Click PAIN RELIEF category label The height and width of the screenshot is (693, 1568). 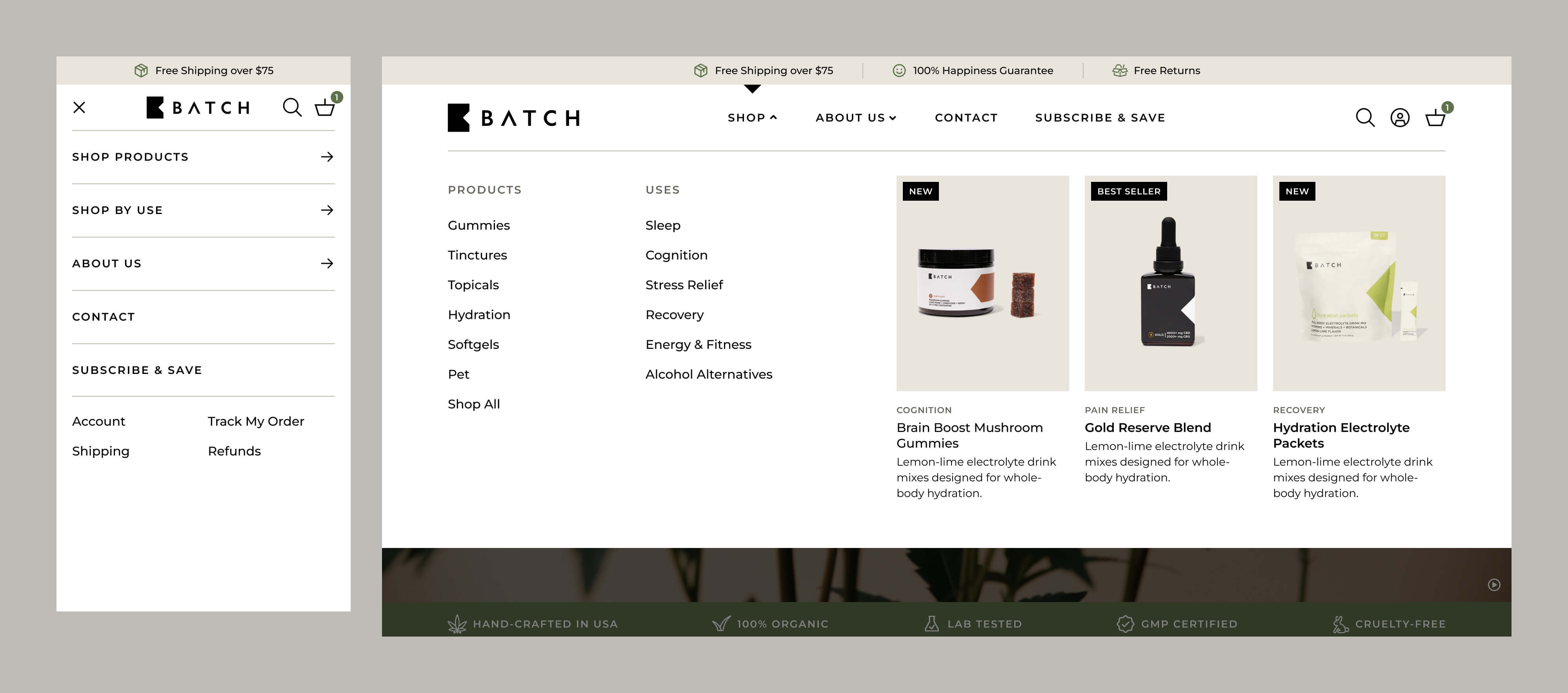pyautogui.click(x=1115, y=410)
